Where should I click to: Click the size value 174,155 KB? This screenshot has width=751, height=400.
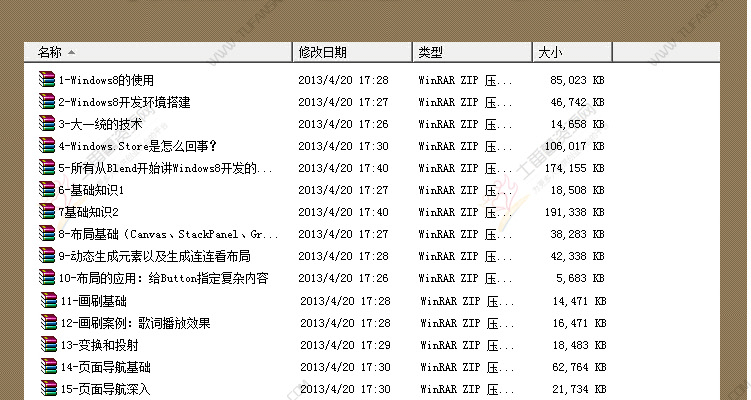[x=574, y=168]
